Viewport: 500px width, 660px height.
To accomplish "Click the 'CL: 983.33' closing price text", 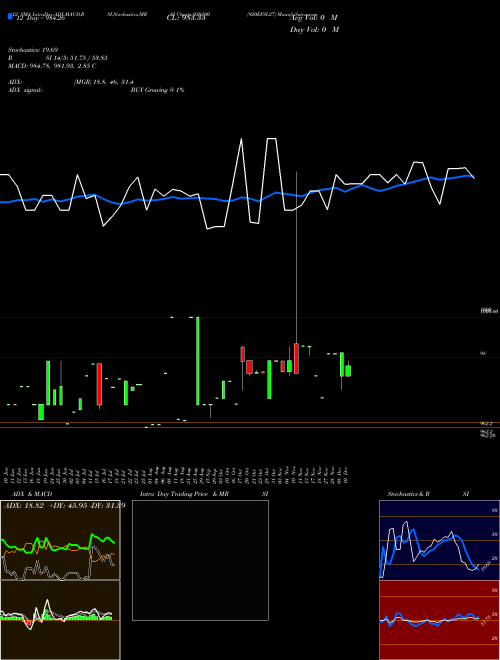I will (x=186, y=18).
